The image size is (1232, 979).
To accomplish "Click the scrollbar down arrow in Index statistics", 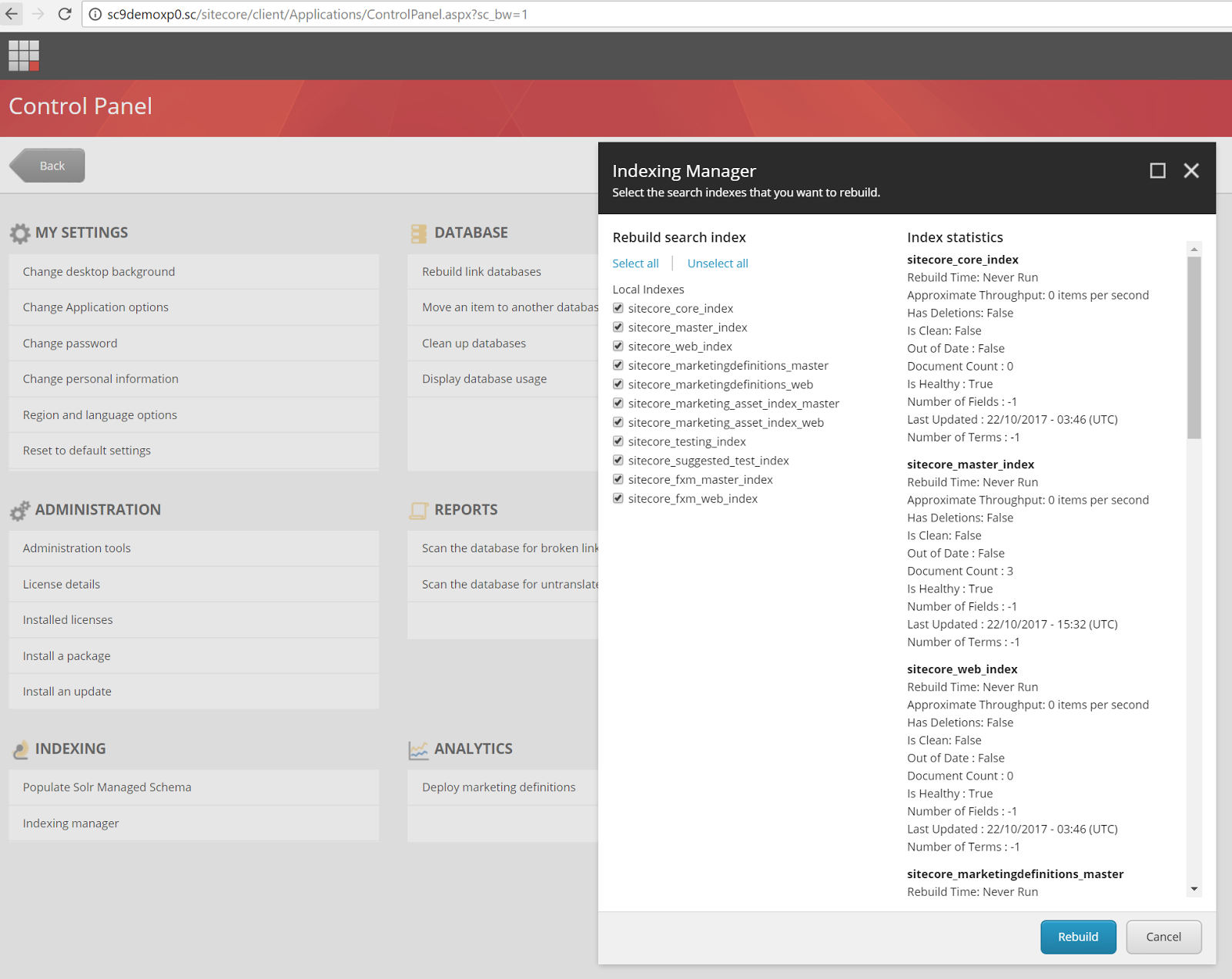I will pos(1194,889).
